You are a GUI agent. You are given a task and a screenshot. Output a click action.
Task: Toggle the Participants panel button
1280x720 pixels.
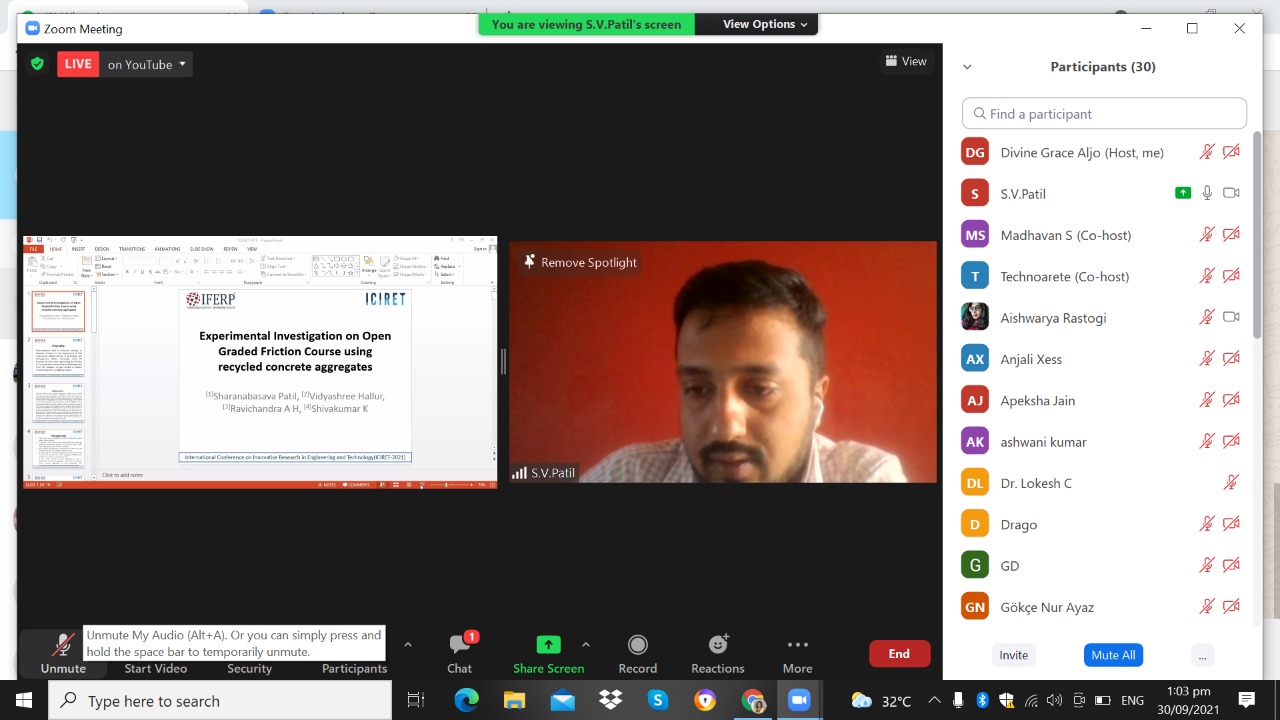coord(354,668)
